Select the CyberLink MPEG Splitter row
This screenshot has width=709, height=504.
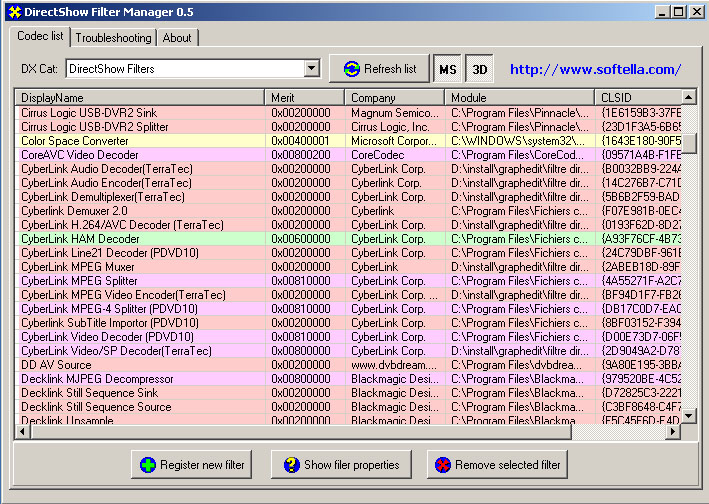[x=348, y=281]
